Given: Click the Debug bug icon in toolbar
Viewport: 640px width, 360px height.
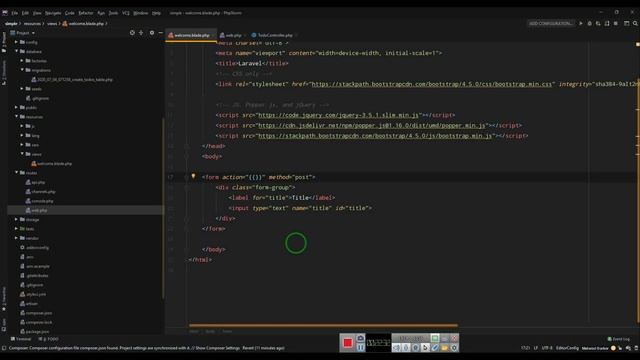Looking at the screenshot, I should [x=589, y=24].
